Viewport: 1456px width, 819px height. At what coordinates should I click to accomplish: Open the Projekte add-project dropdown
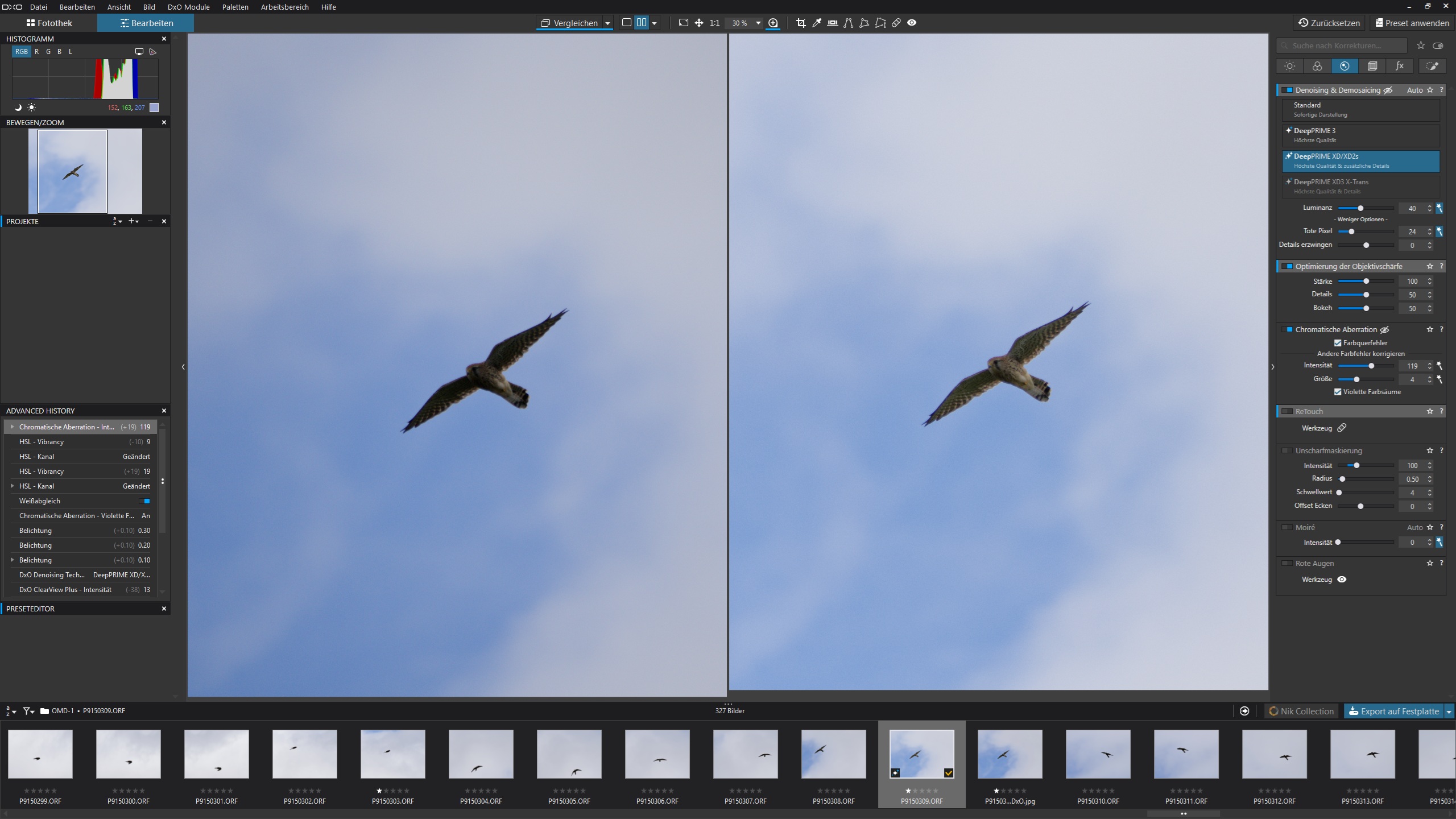click(x=134, y=221)
